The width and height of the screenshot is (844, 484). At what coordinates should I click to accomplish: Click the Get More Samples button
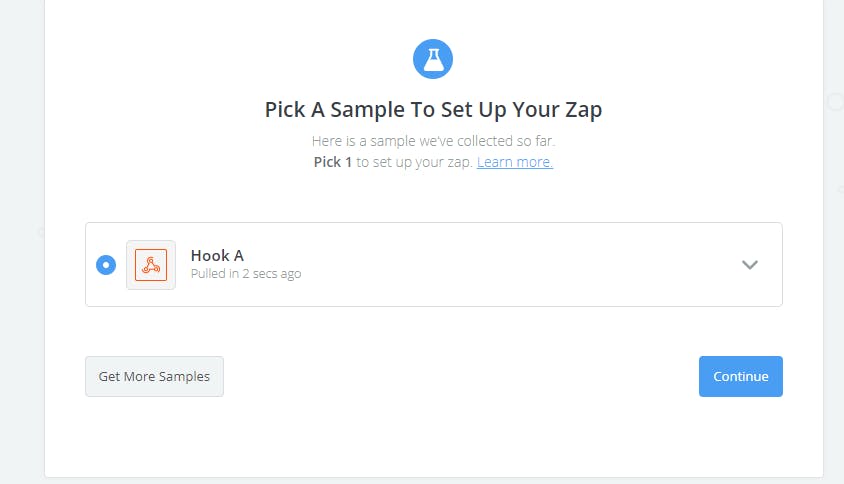(x=154, y=377)
